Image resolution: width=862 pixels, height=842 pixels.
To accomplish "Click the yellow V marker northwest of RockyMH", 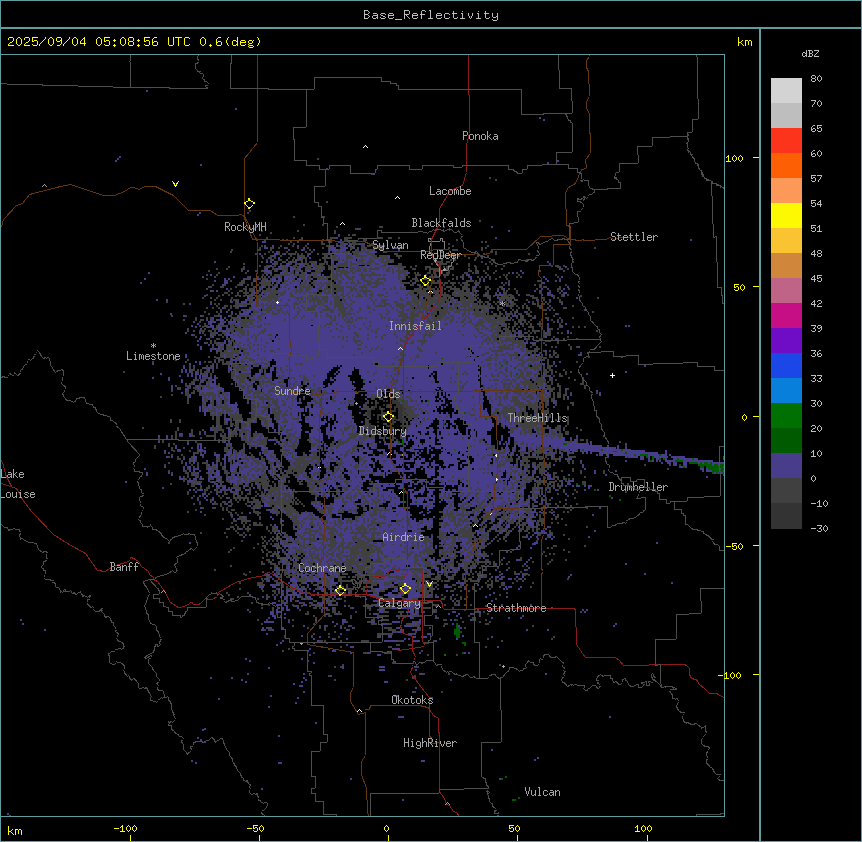I will [175, 184].
